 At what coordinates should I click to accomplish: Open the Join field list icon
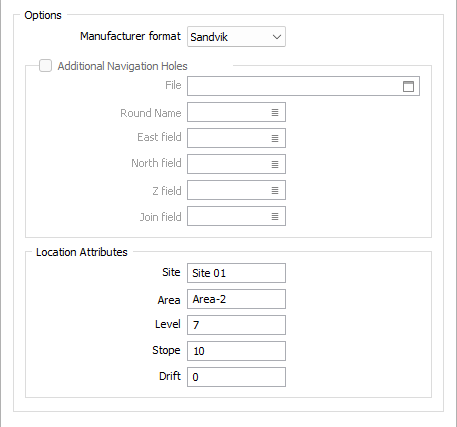click(x=275, y=216)
